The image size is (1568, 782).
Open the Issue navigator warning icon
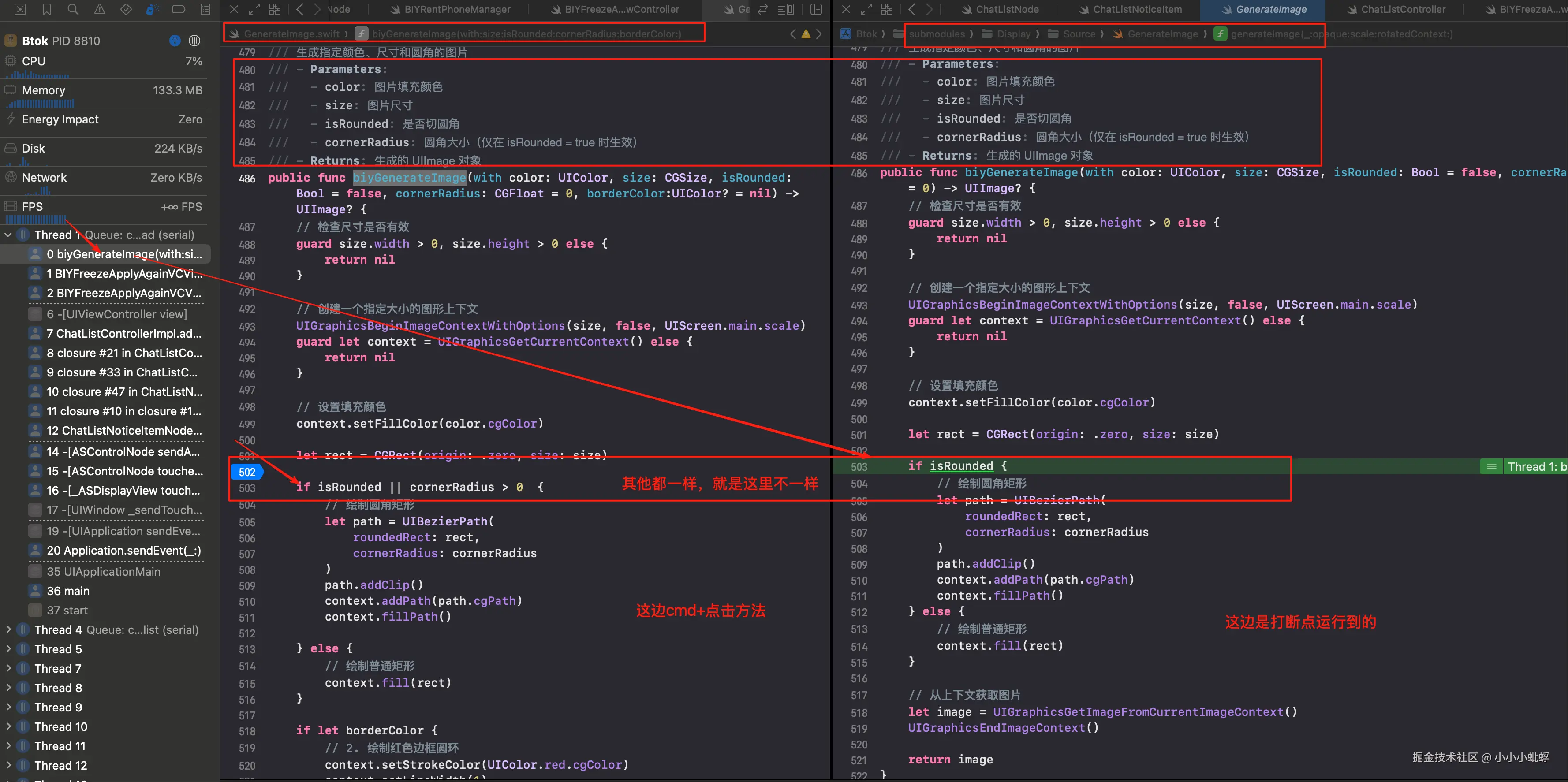pos(99,9)
